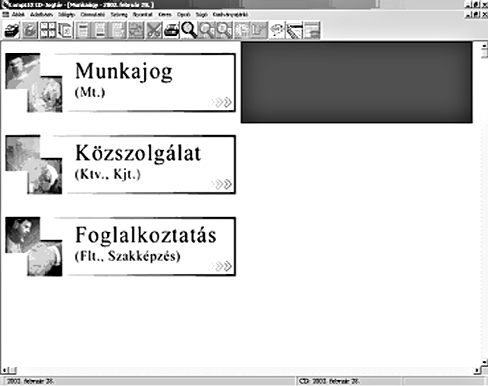The image size is (488, 386).
Task: Open the Nyomtat menu
Action: pyautogui.click(x=142, y=15)
